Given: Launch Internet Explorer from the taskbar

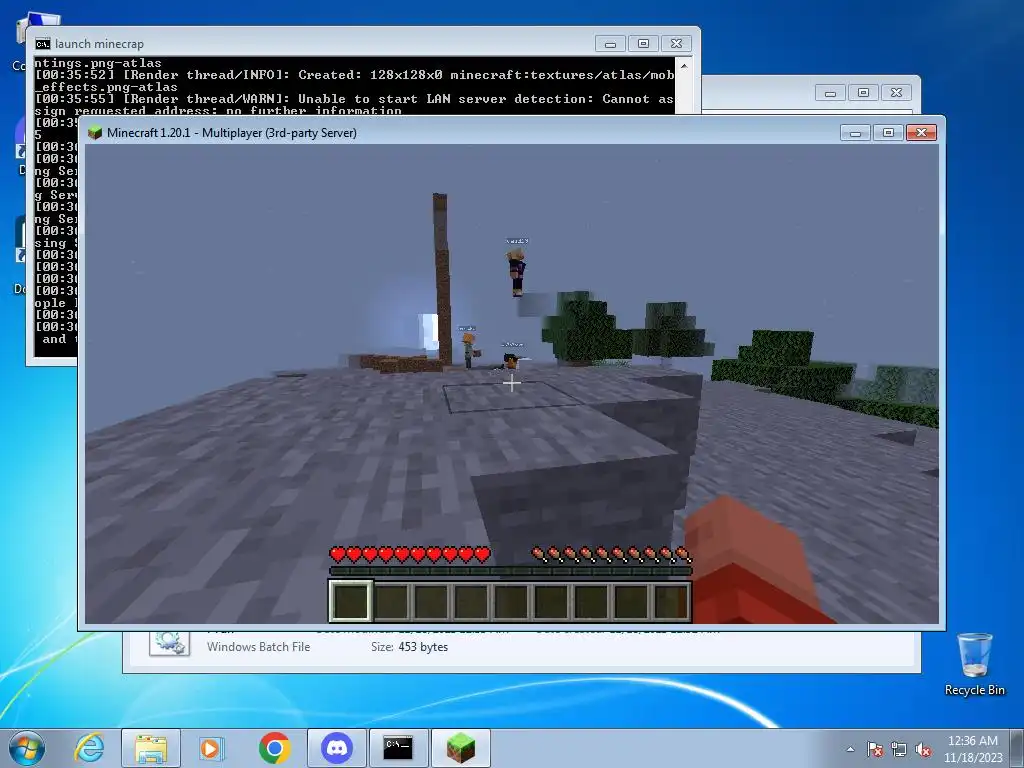Looking at the screenshot, I should (x=89, y=748).
